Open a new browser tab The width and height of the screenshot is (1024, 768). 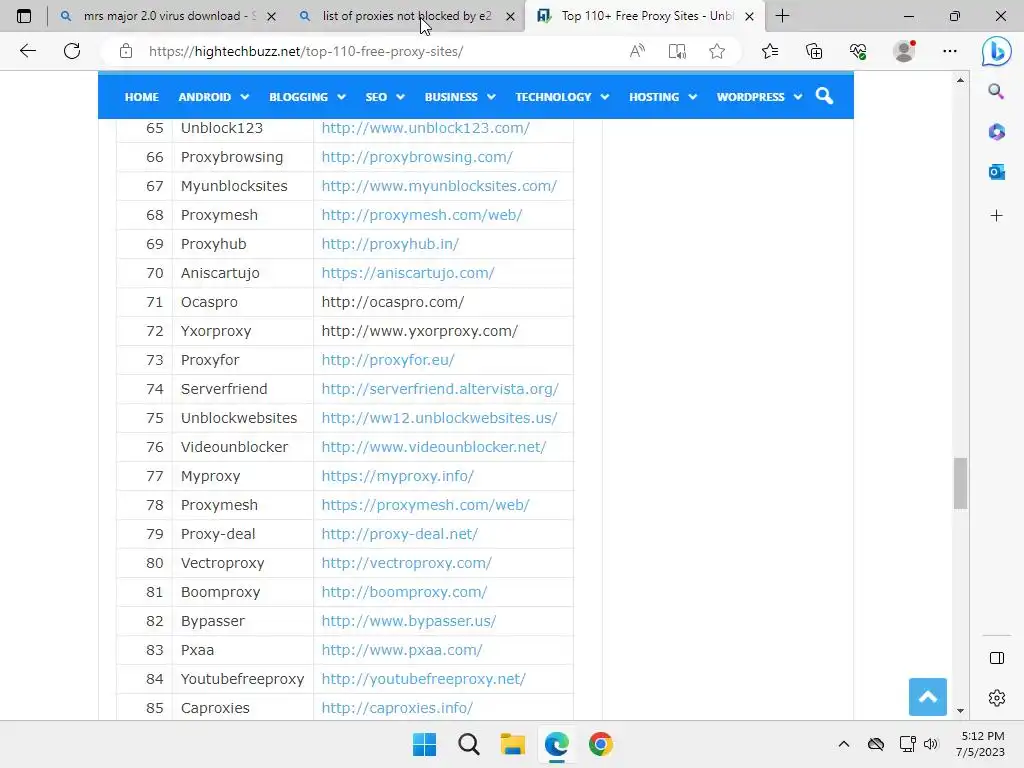pos(782,16)
